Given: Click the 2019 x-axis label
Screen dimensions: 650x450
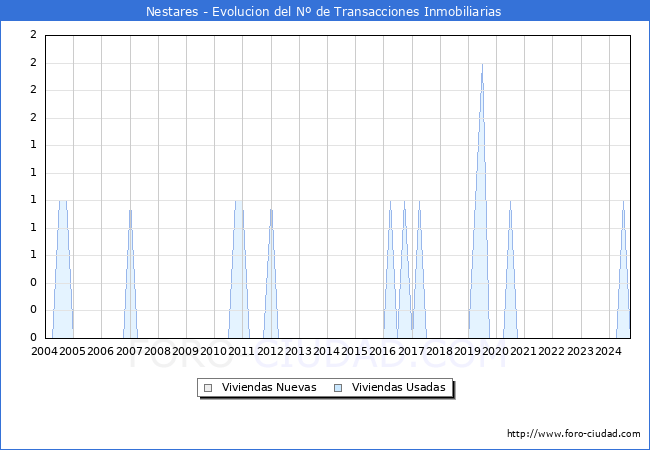Looking at the screenshot, I should pos(467,351).
